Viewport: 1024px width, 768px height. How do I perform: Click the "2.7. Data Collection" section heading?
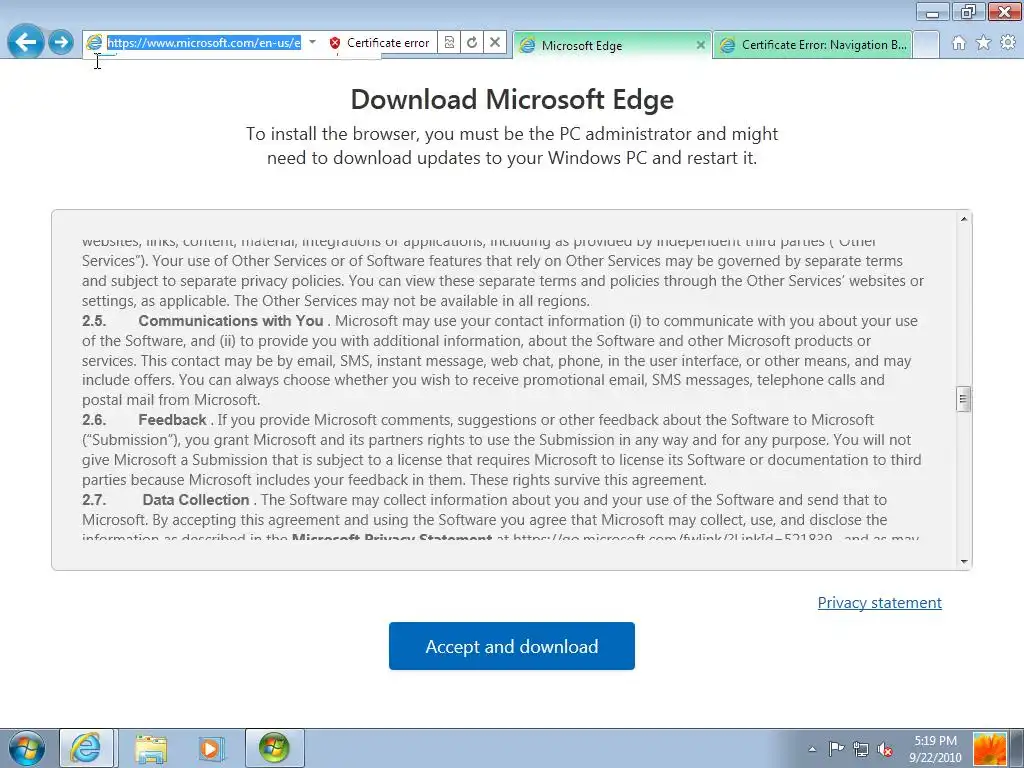pos(166,500)
